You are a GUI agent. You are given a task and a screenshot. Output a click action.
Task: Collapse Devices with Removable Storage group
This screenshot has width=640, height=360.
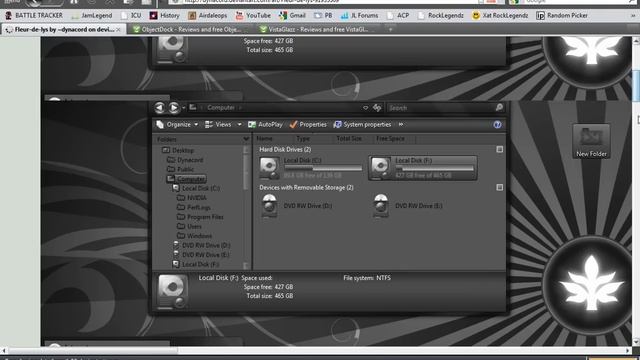tap(500, 187)
